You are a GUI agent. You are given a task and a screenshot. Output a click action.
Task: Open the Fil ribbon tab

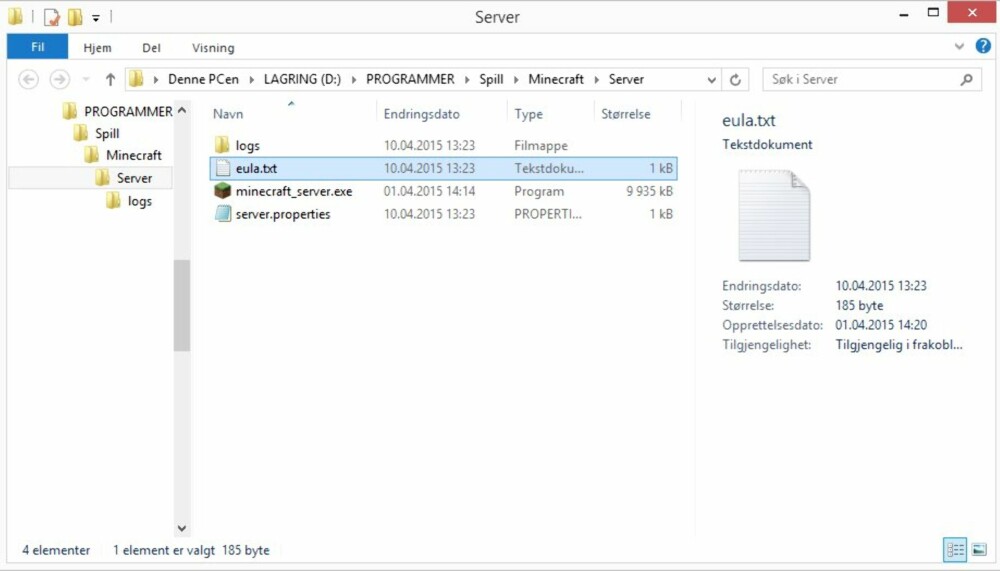pos(37,47)
